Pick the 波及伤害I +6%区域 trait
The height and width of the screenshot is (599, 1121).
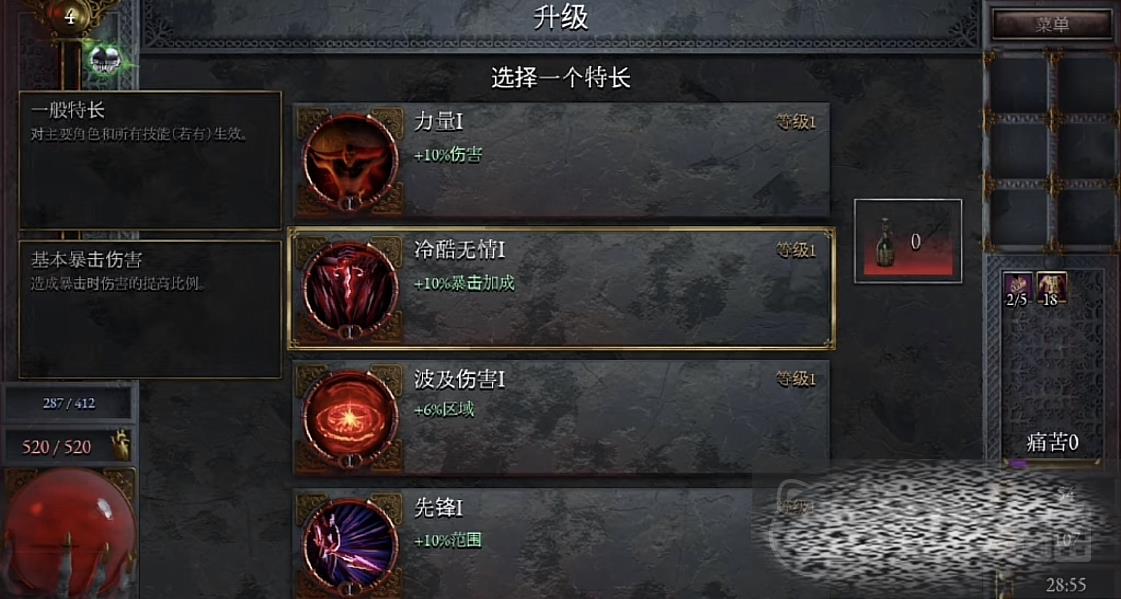pyautogui.click(x=562, y=418)
